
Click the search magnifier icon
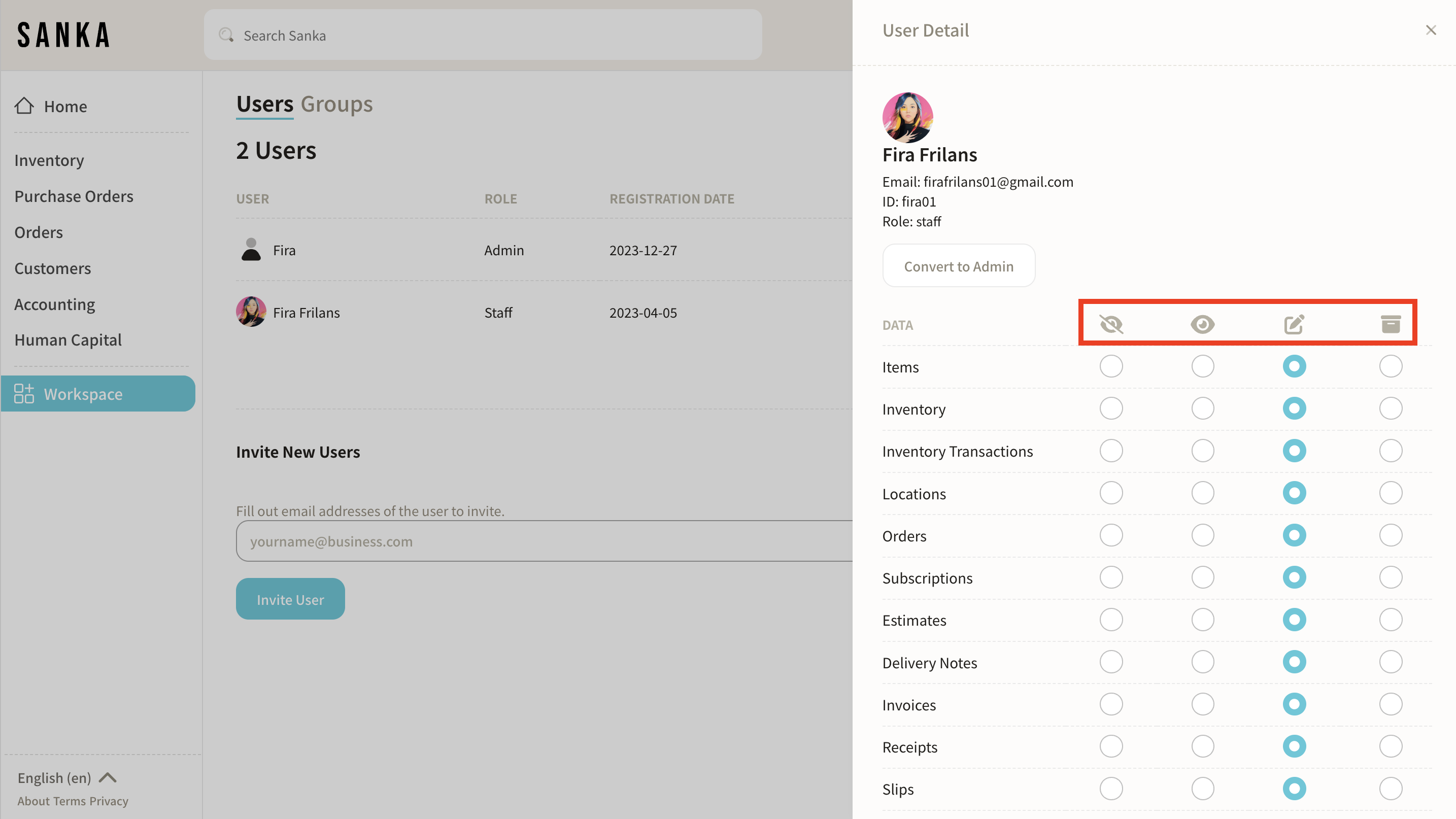tap(226, 35)
